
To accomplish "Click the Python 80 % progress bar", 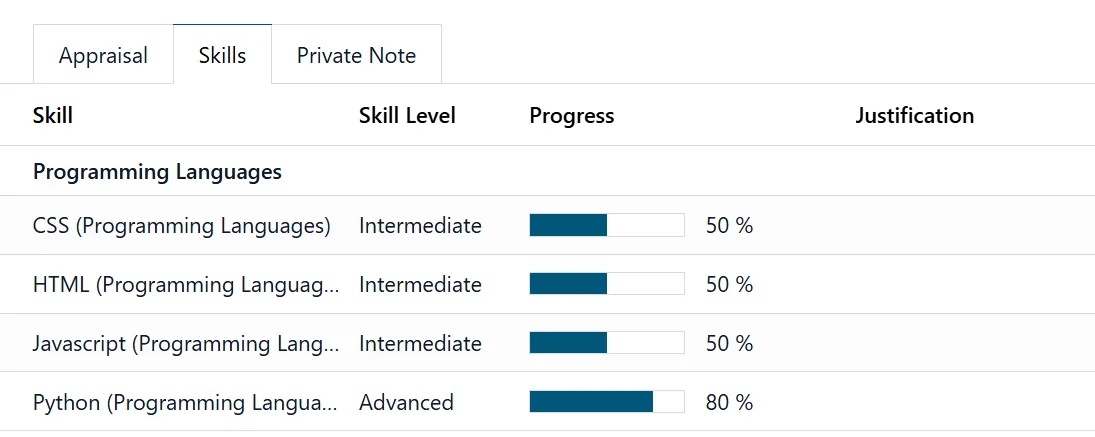I will click(606, 402).
